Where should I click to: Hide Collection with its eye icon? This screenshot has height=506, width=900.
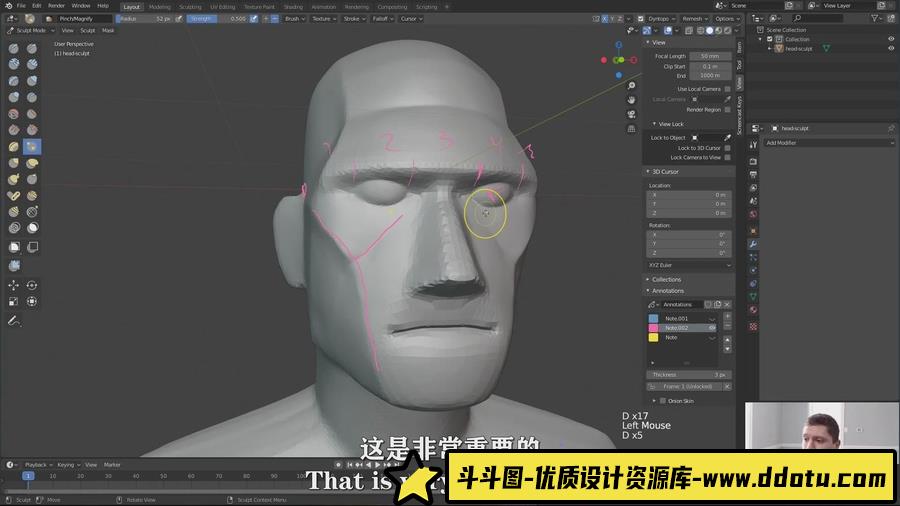[x=891, y=39]
